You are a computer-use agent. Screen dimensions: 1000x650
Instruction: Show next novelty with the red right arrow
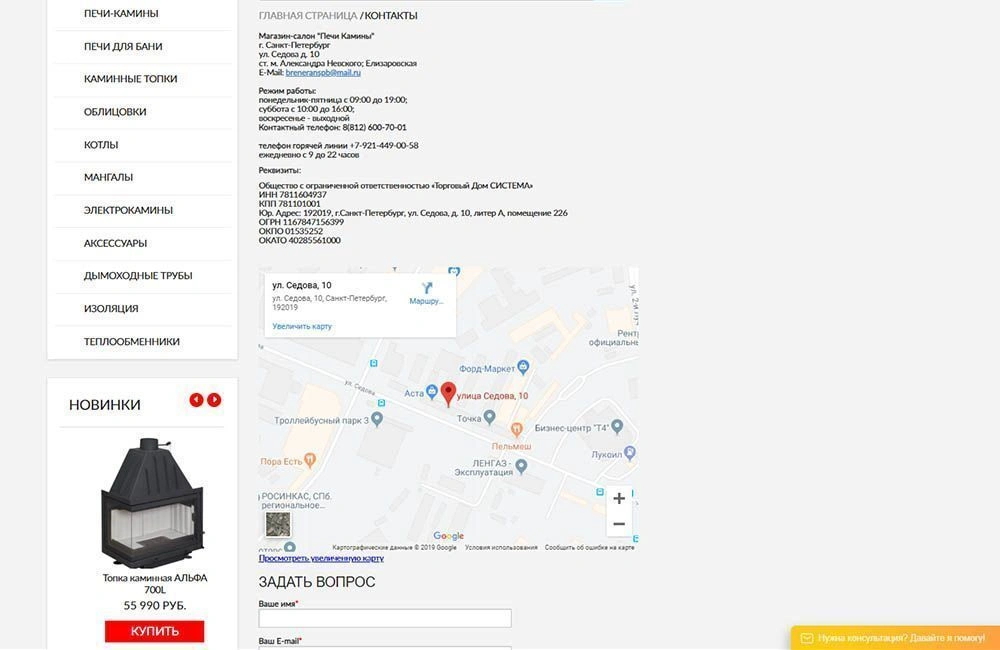(x=214, y=398)
